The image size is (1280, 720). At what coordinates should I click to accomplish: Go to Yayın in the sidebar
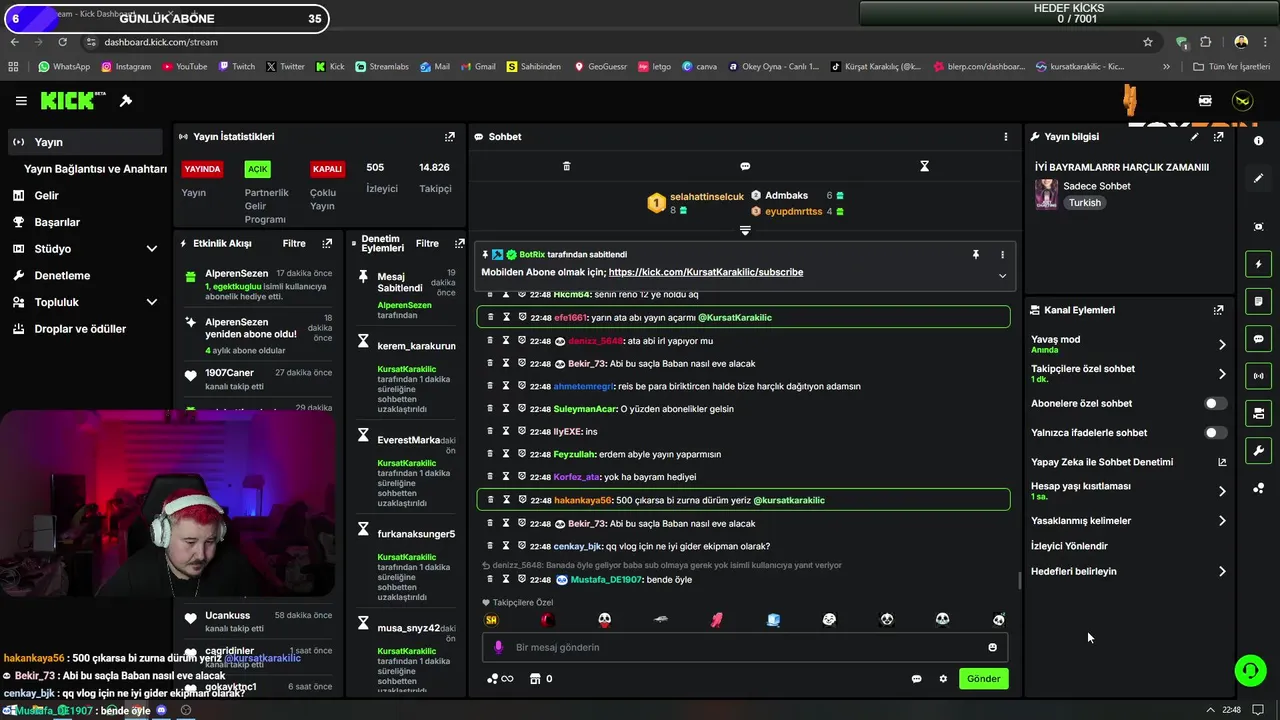coord(85,142)
